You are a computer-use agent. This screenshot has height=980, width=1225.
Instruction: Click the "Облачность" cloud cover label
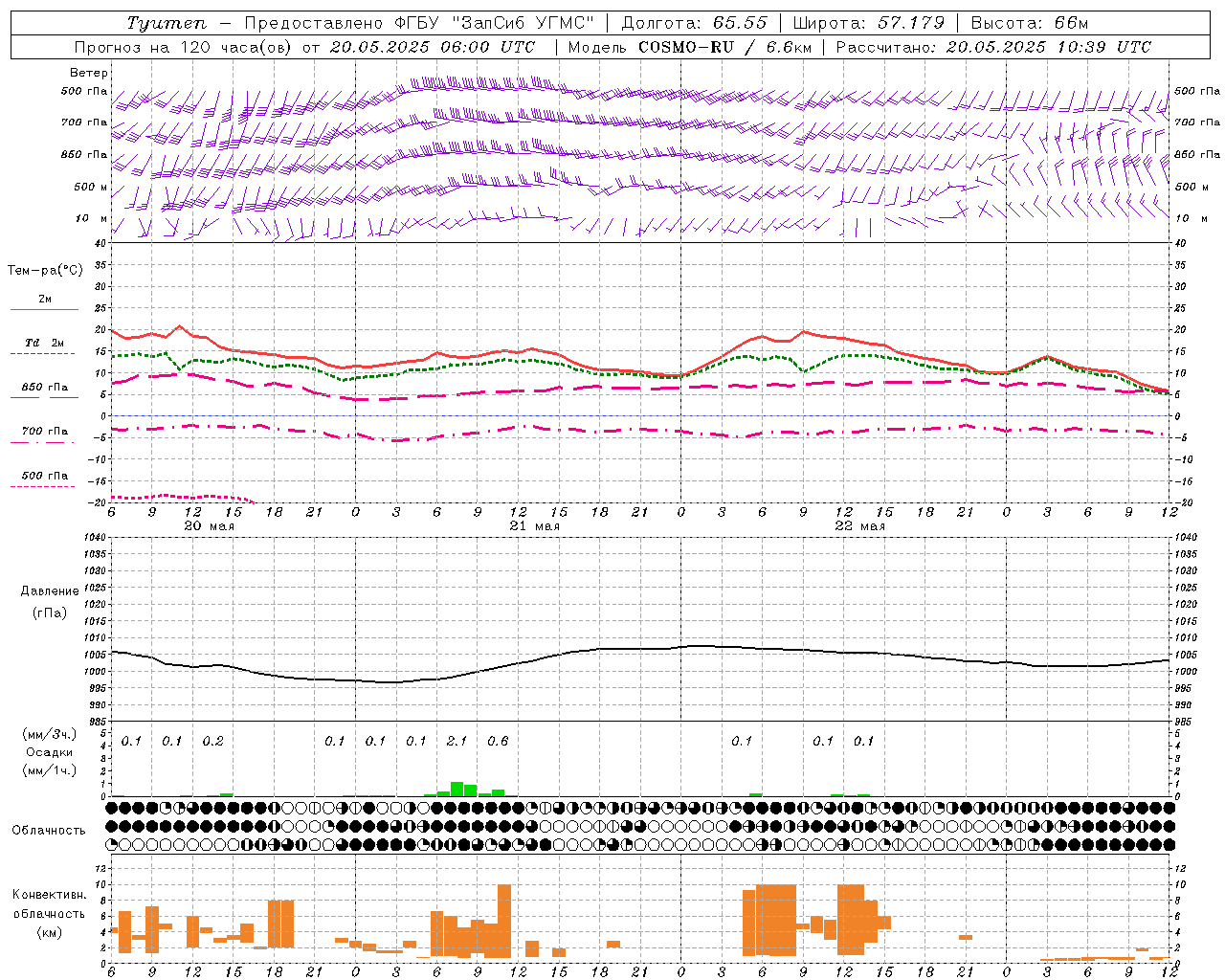[49, 831]
